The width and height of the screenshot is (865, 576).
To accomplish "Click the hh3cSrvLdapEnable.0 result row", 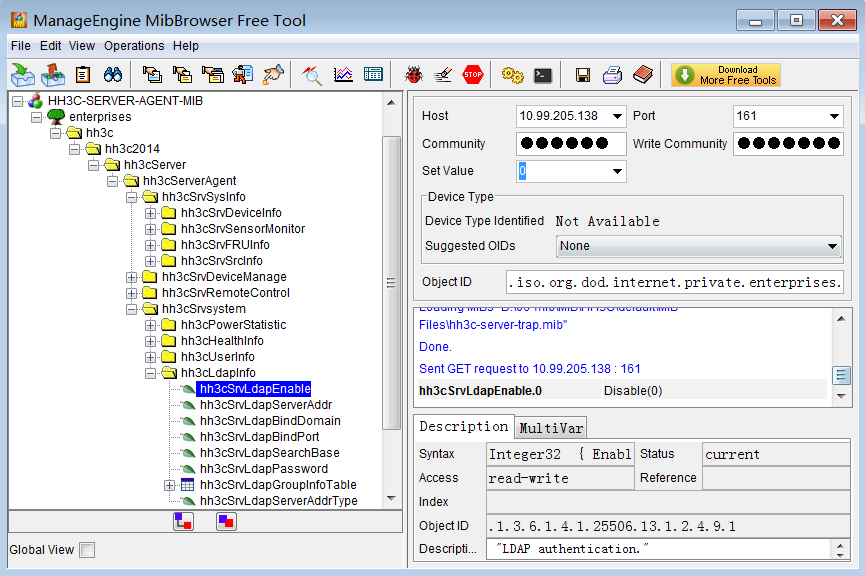I will (x=622, y=391).
